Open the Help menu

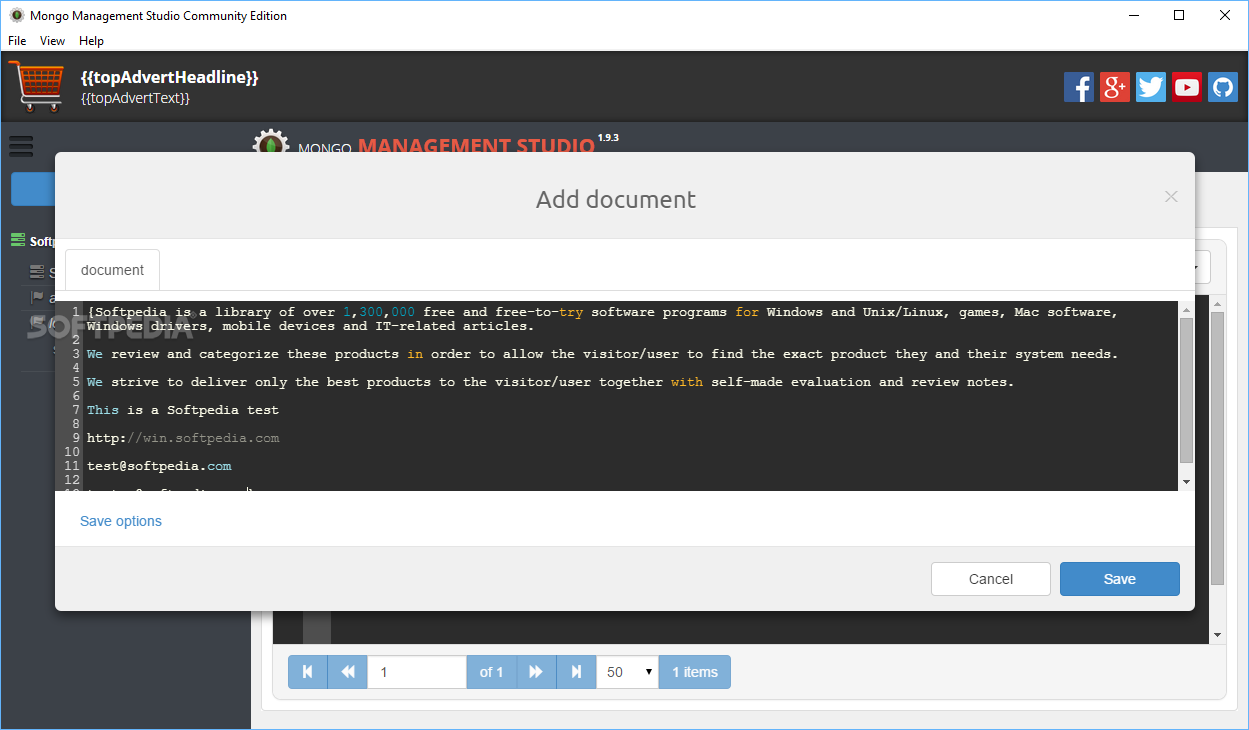coord(91,41)
